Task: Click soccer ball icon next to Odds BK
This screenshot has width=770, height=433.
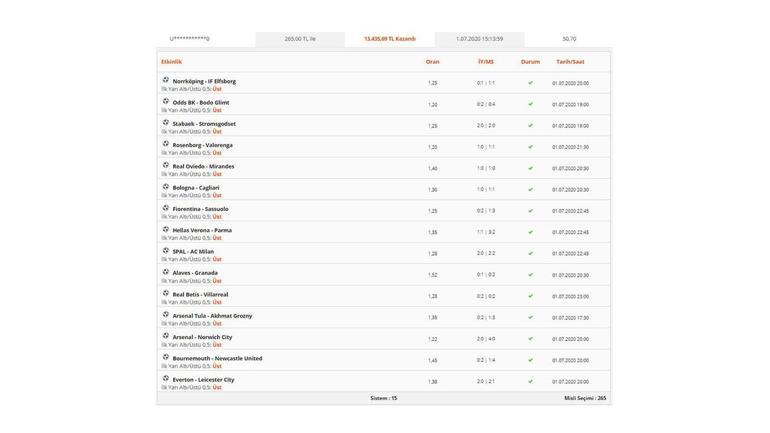Action: click(166, 101)
